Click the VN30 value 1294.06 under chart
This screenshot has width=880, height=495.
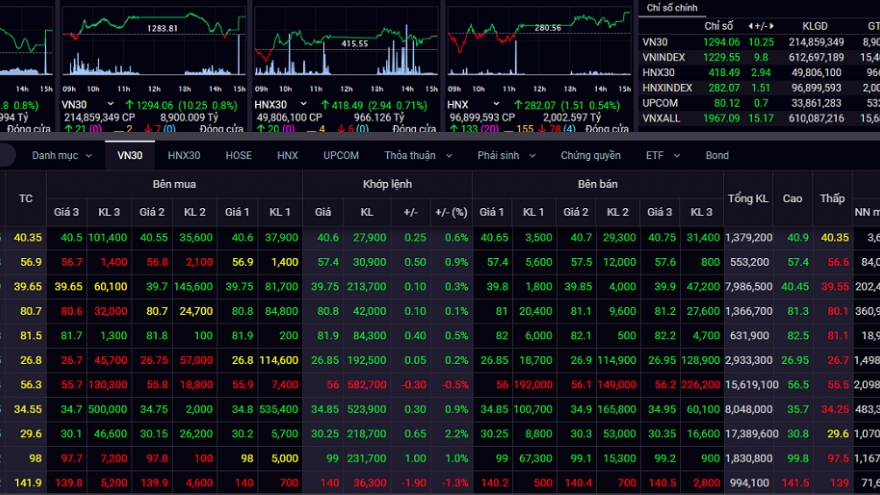pyautogui.click(x=154, y=105)
